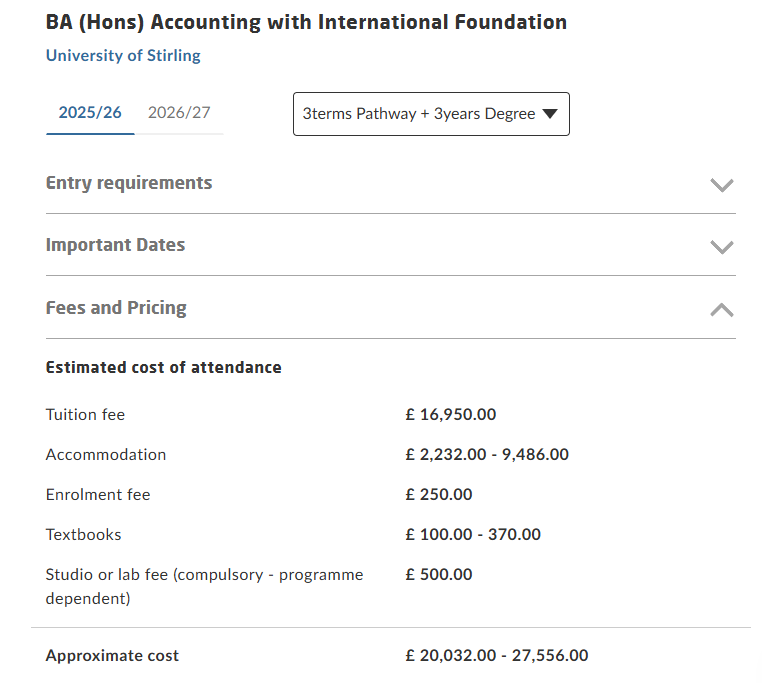Click dropdown triangle arrow in pathway selector

pos(550,114)
